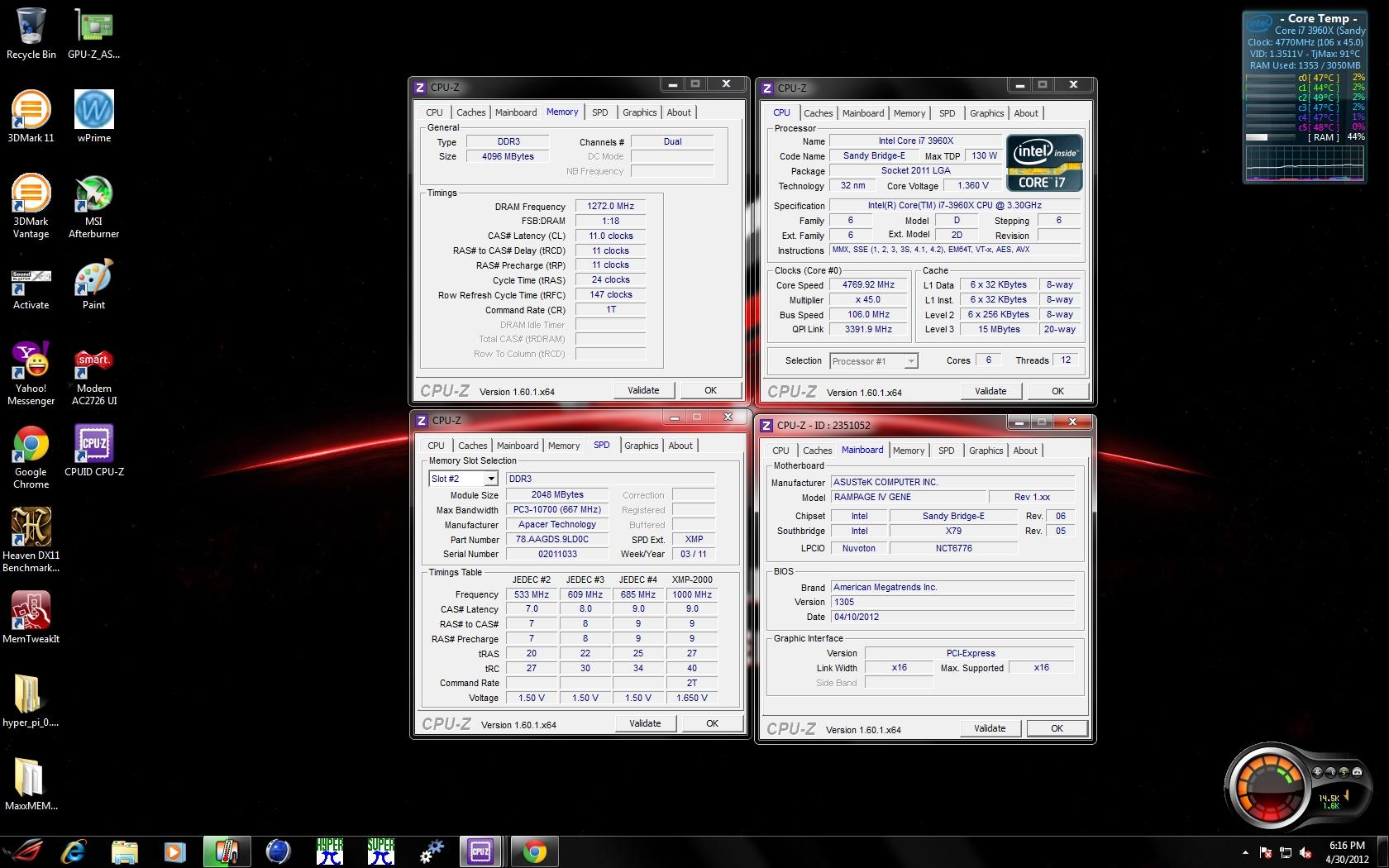This screenshot has width=1389, height=868.
Task: Show hidden tray icons with the arrow
Action: coord(1245,852)
